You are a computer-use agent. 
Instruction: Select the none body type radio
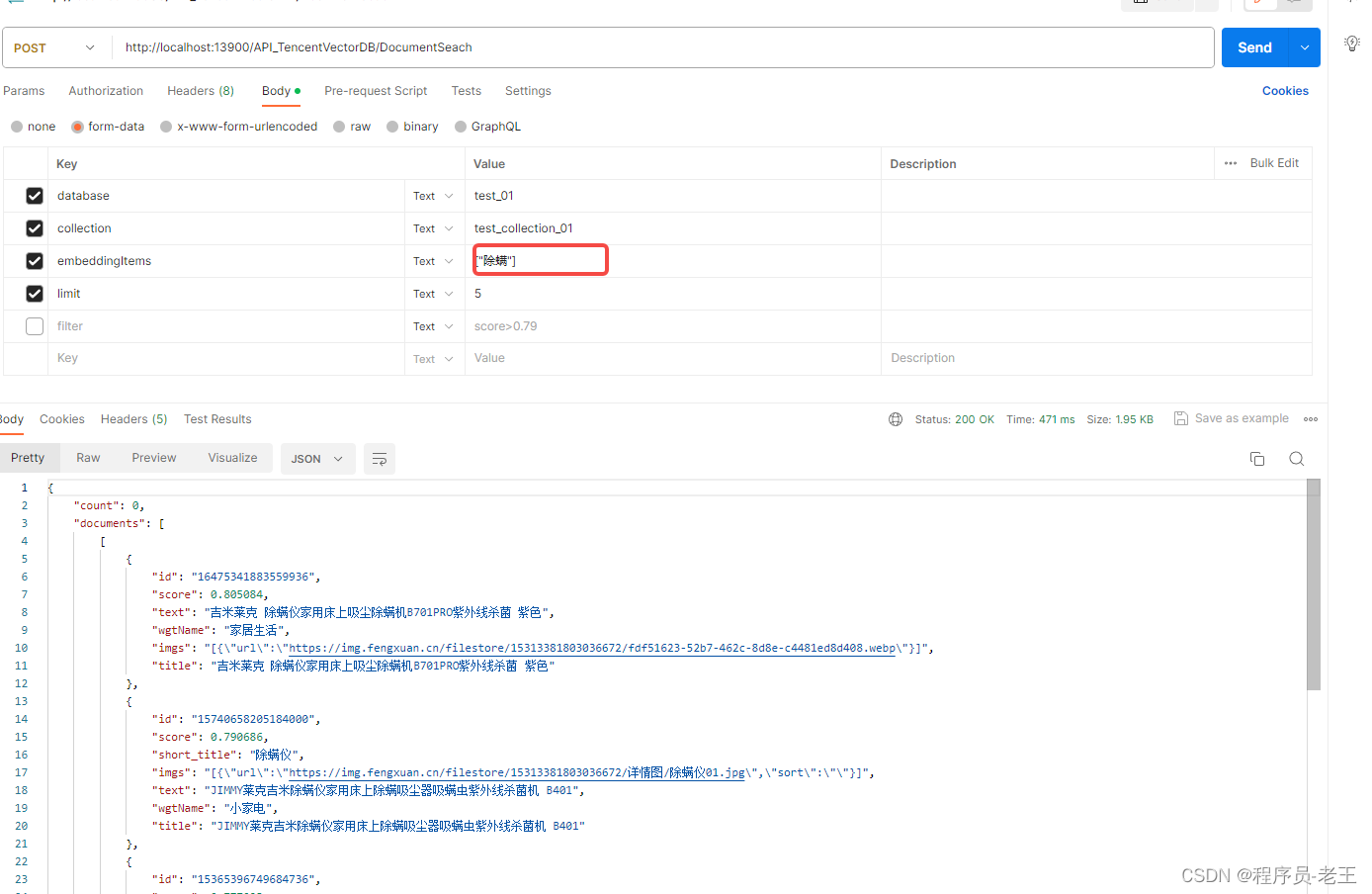point(17,127)
